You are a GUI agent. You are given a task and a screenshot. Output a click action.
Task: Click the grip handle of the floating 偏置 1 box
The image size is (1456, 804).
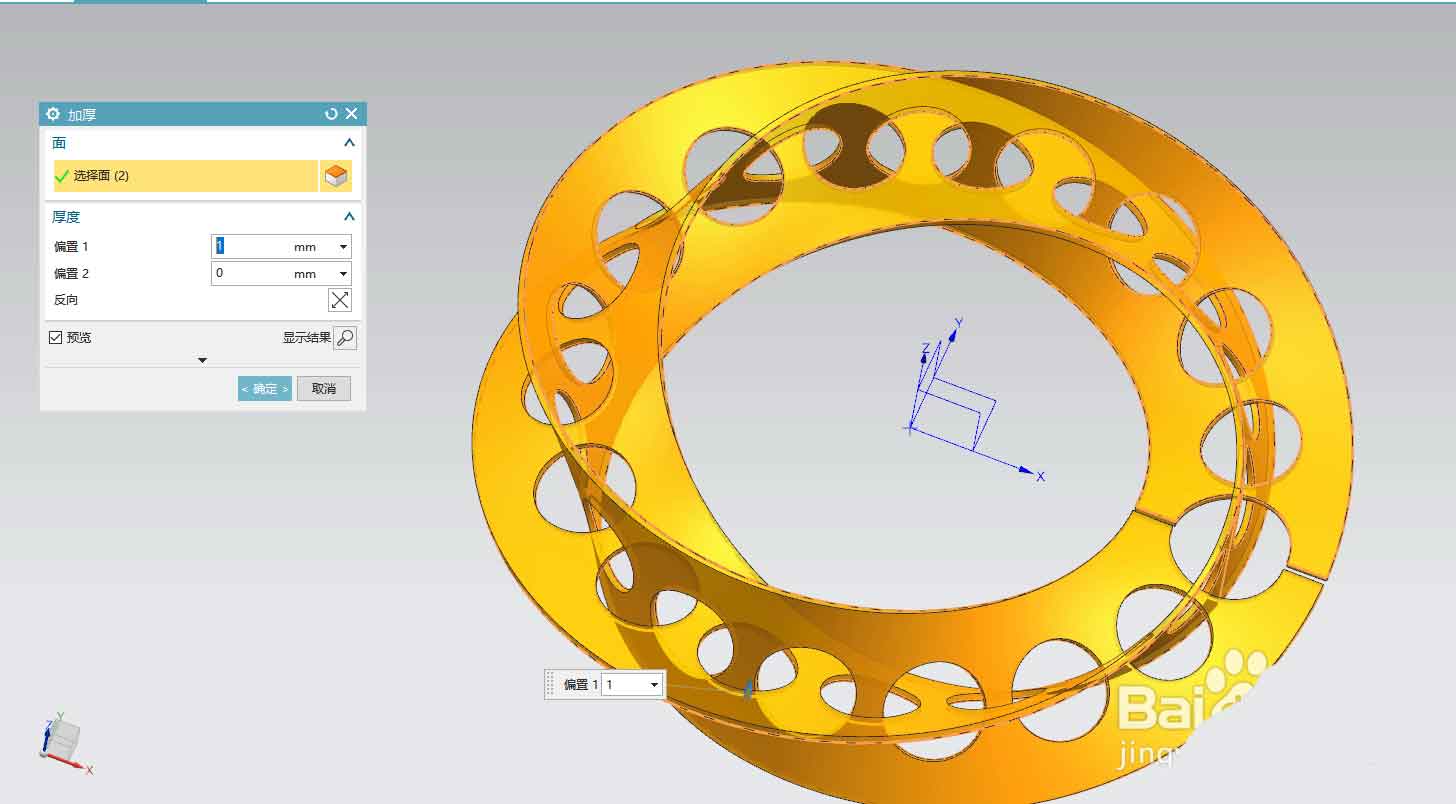coord(551,684)
